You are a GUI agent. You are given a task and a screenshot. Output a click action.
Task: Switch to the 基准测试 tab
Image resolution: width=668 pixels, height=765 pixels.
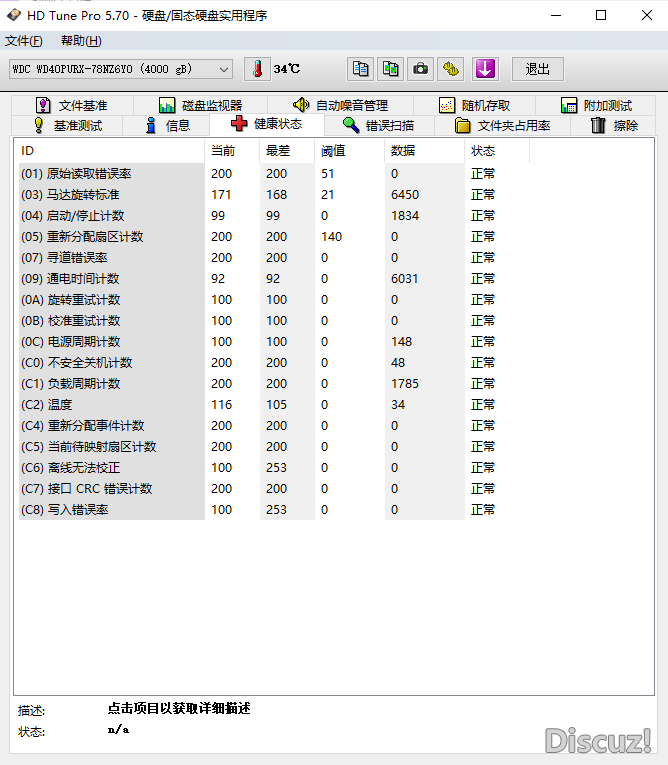(67, 126)
